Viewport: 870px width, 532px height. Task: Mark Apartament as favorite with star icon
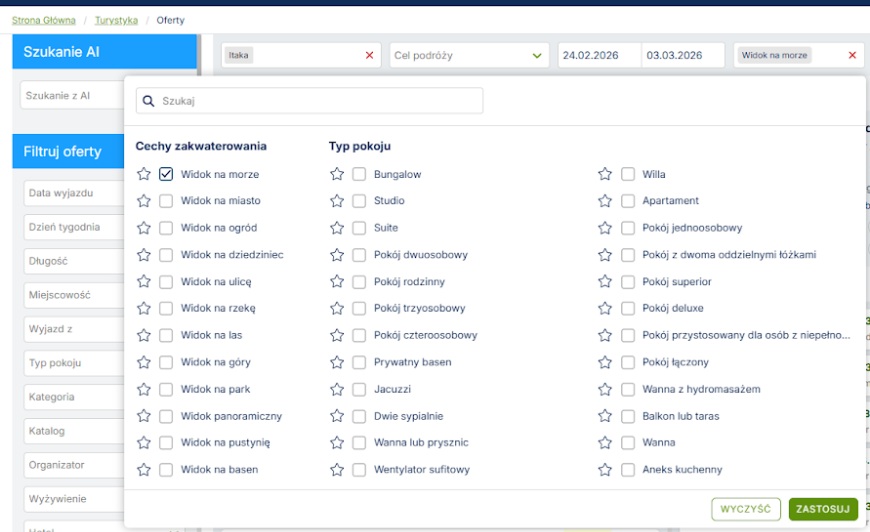point(605,201)
